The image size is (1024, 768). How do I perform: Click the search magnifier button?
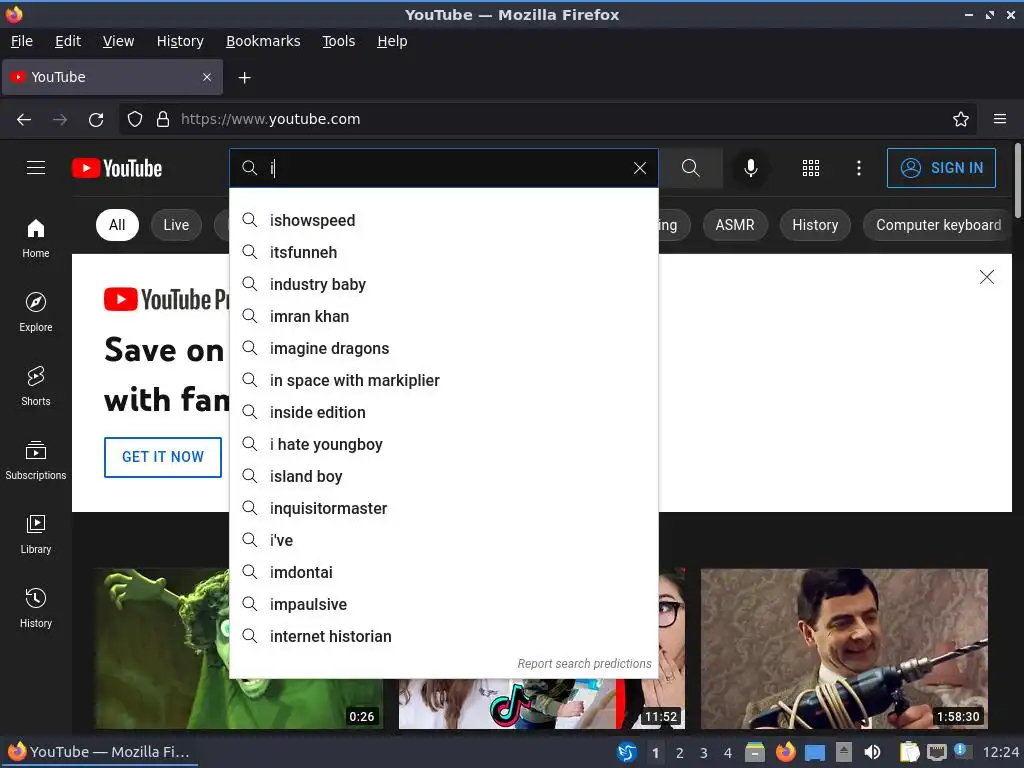click(691, 168)
